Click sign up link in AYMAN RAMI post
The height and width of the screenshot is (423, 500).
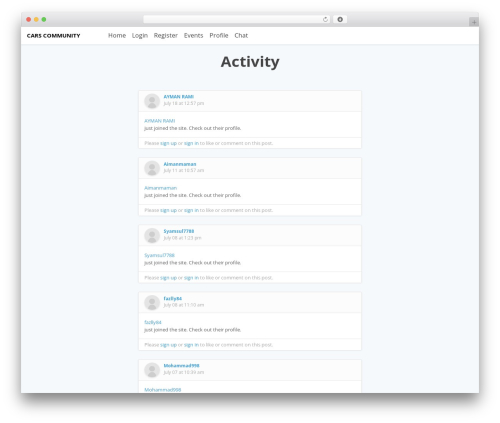tap(168, 143)
